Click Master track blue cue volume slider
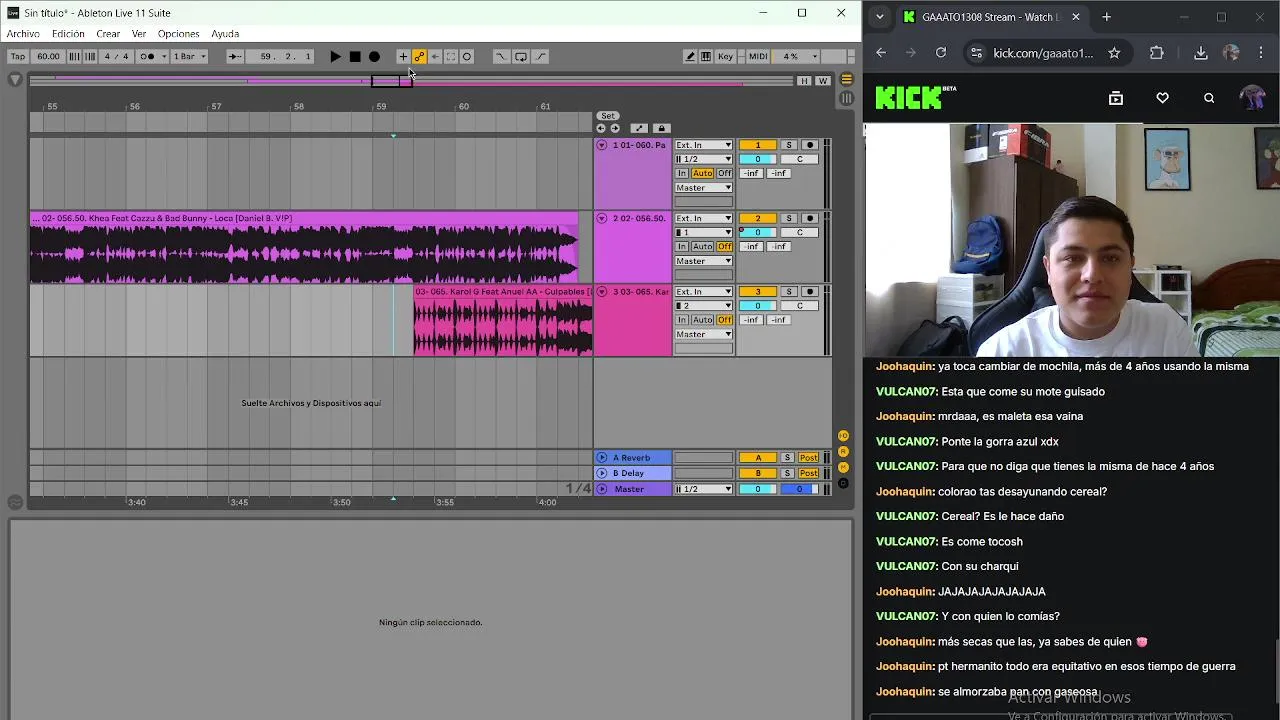The width and height of the screenshot is (1280, 720). 799,489
